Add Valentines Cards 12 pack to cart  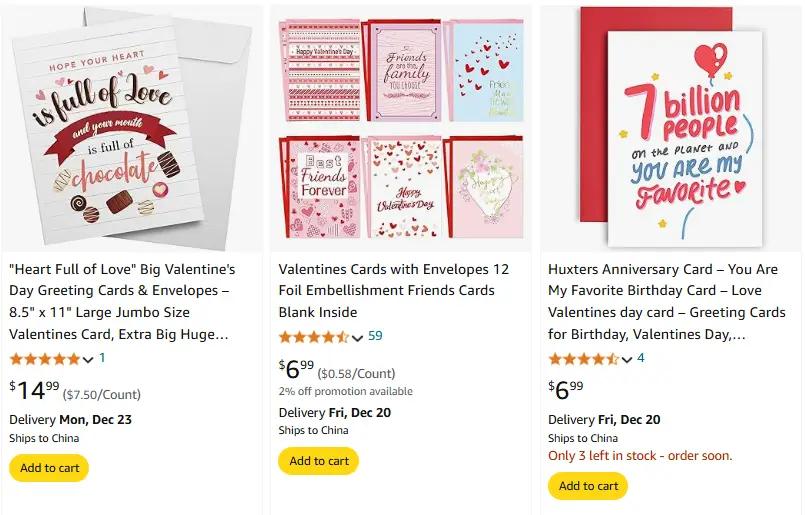coord(318,461)
